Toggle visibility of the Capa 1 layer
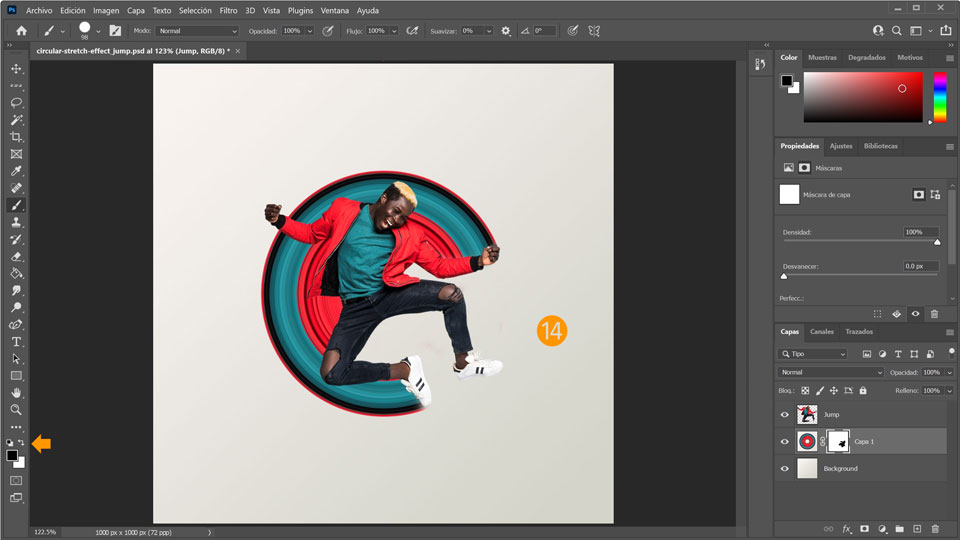Screen dimensions: 960x540 pyautogui.click(x=785, y=441)
